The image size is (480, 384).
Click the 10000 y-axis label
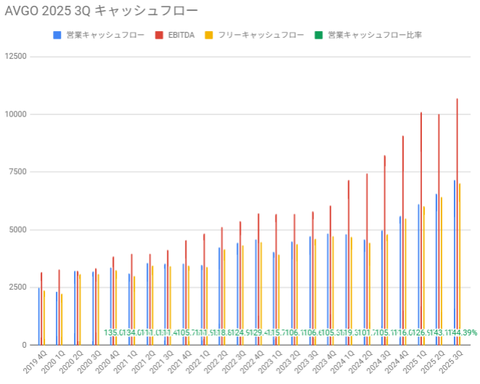click(16, 114)
